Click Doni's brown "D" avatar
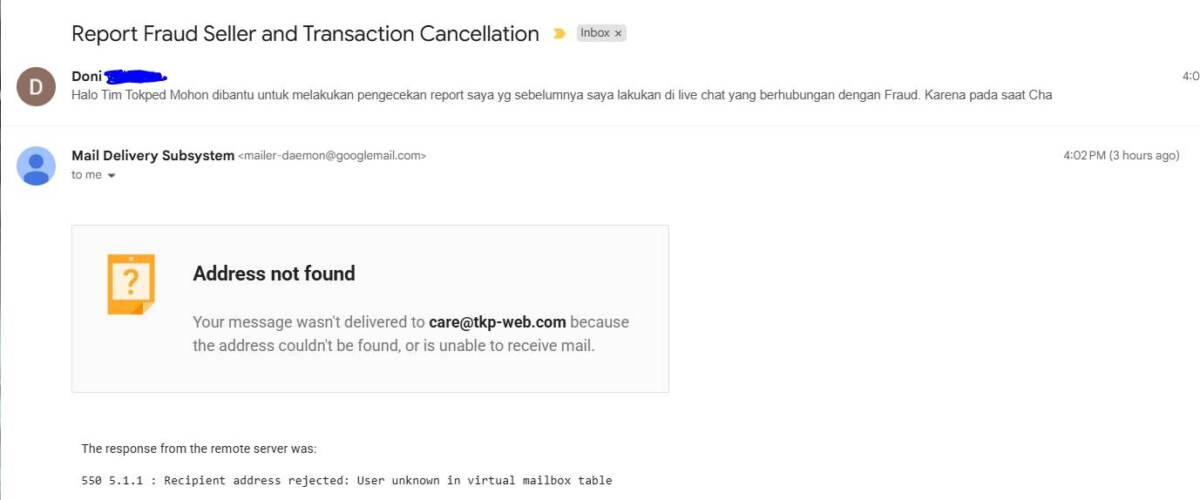Screen dimensions: 1200x500 (36, 87)
